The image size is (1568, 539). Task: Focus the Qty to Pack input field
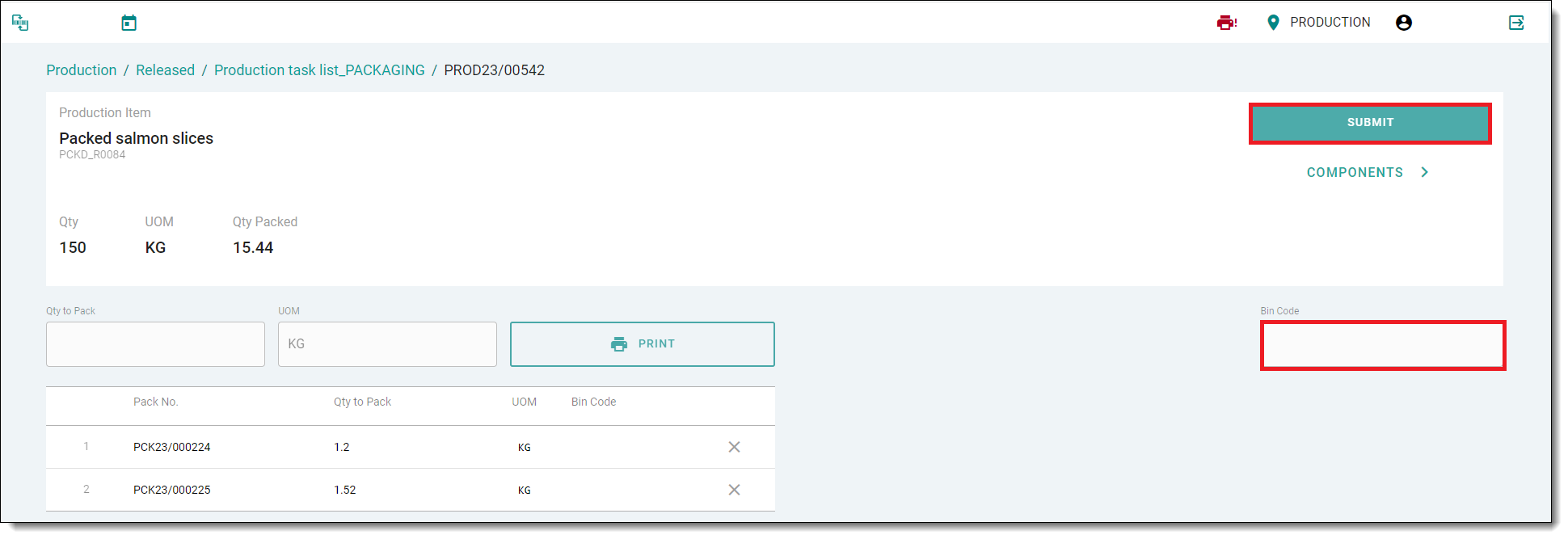pos(155,344)
